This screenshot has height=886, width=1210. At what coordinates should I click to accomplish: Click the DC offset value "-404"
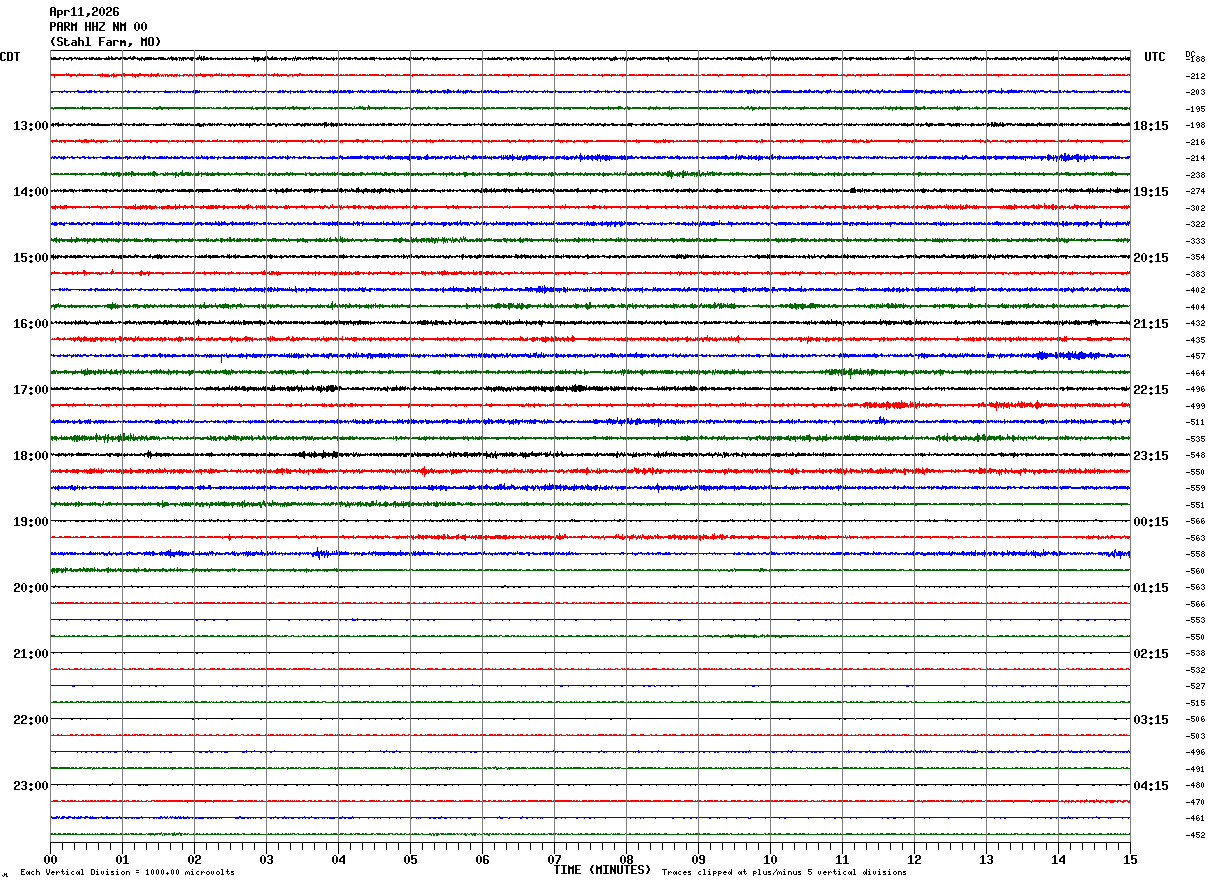(1195, 307)
